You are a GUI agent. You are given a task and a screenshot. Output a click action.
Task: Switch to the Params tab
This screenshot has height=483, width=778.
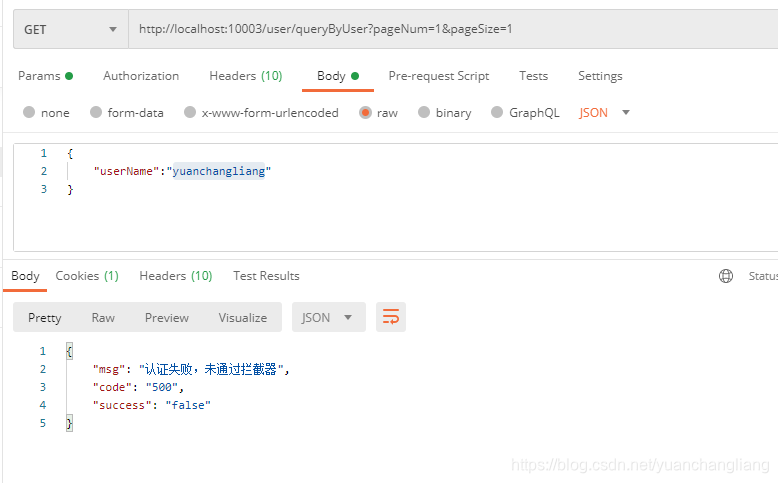(x=46, y=76)
